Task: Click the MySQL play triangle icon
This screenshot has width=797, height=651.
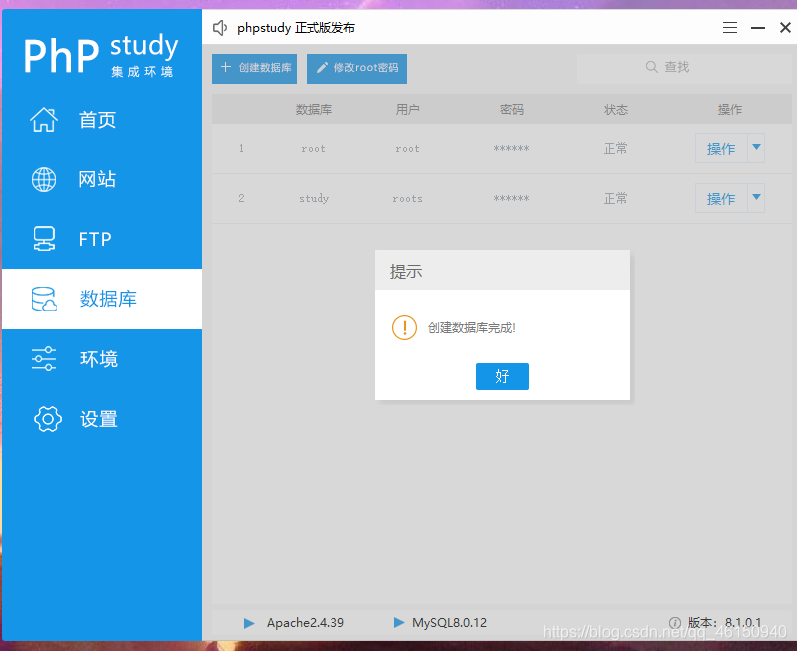Action: pos(399,623)
